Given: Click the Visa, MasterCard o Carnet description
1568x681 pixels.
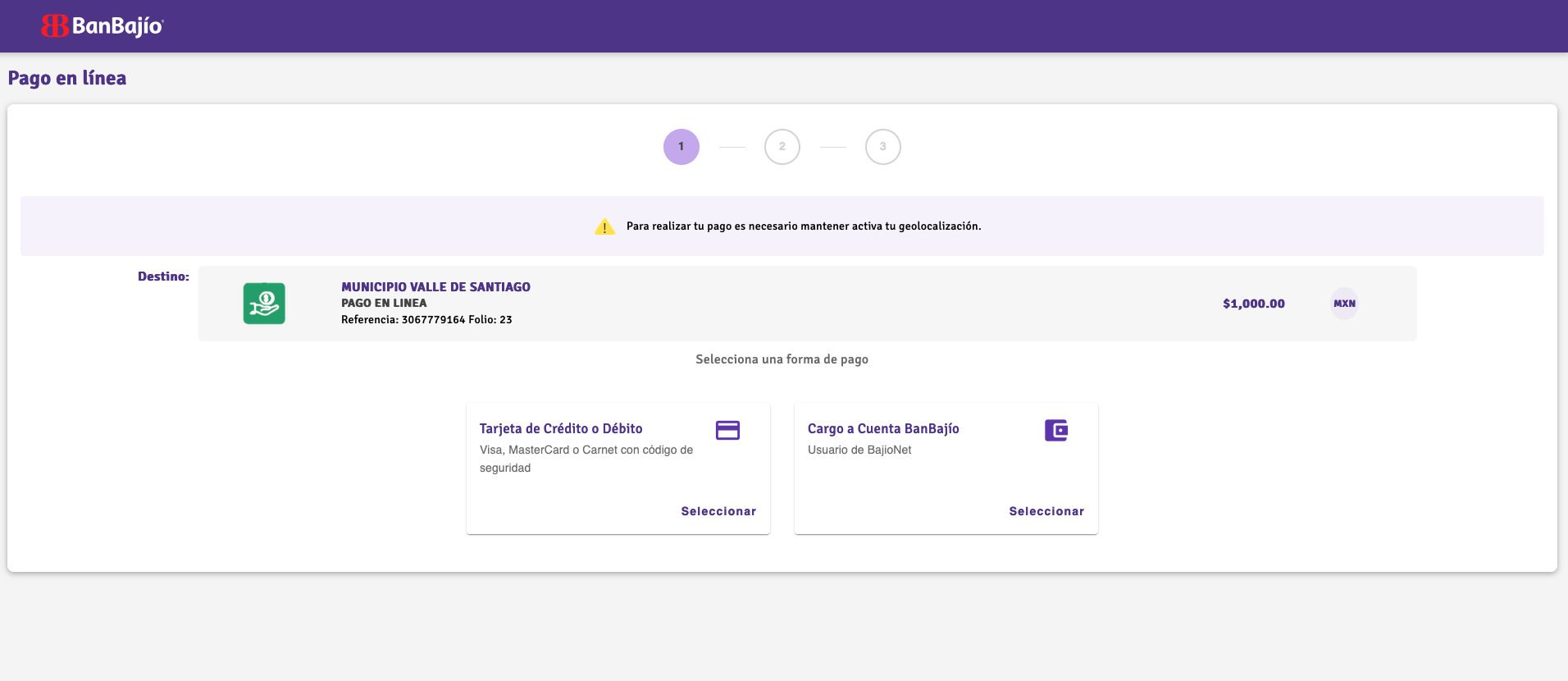Looking at the screenshot, I should pyautogui.click(x=586, y=459).
